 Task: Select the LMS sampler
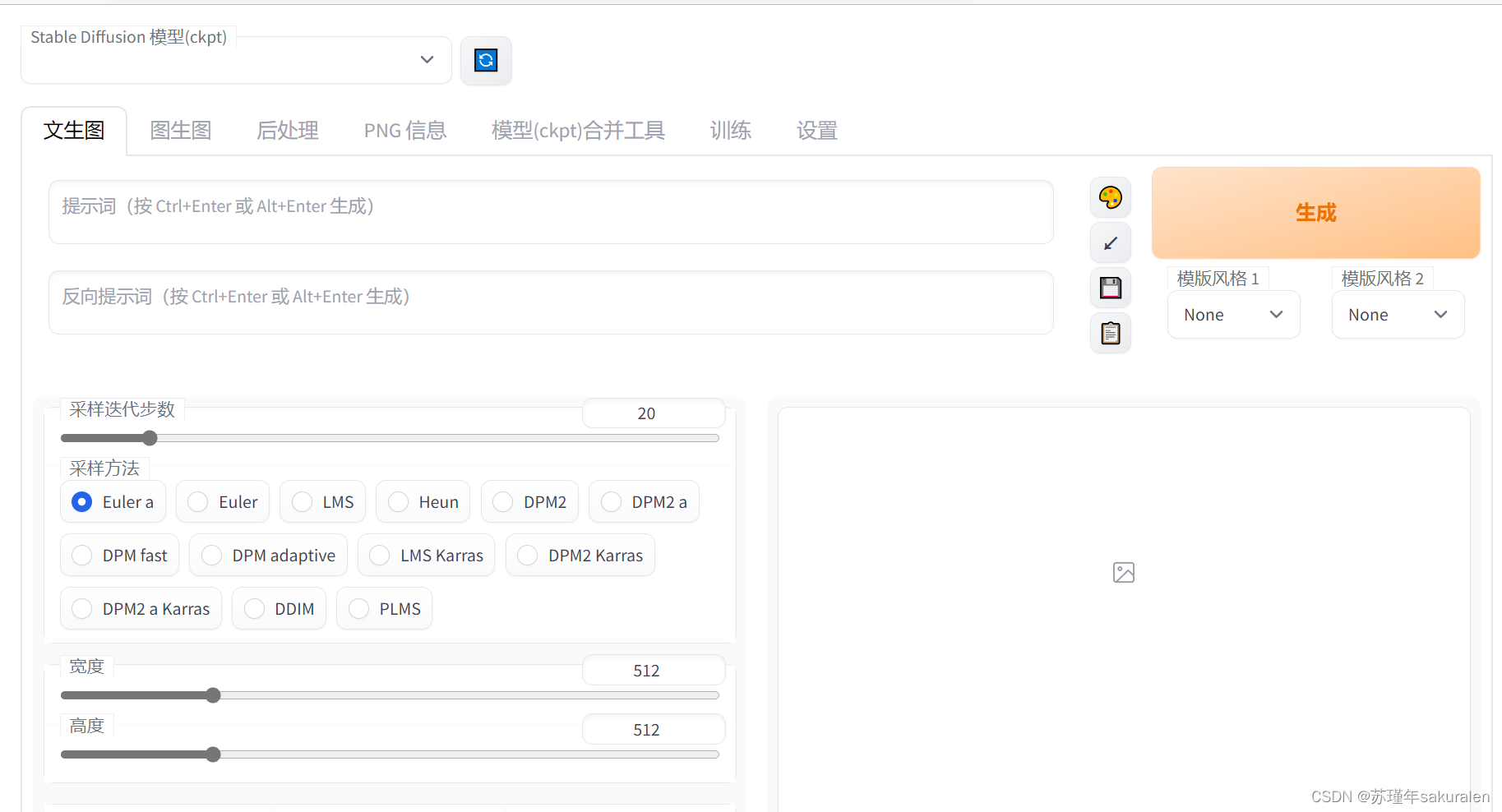[322, 502]
